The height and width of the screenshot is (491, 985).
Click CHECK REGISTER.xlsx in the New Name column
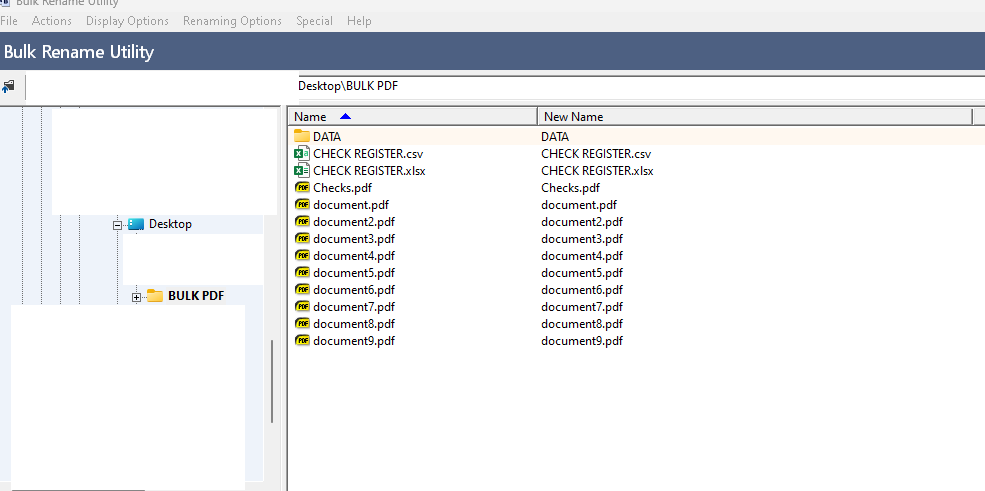pyautogui.click(x=597, y=171)
